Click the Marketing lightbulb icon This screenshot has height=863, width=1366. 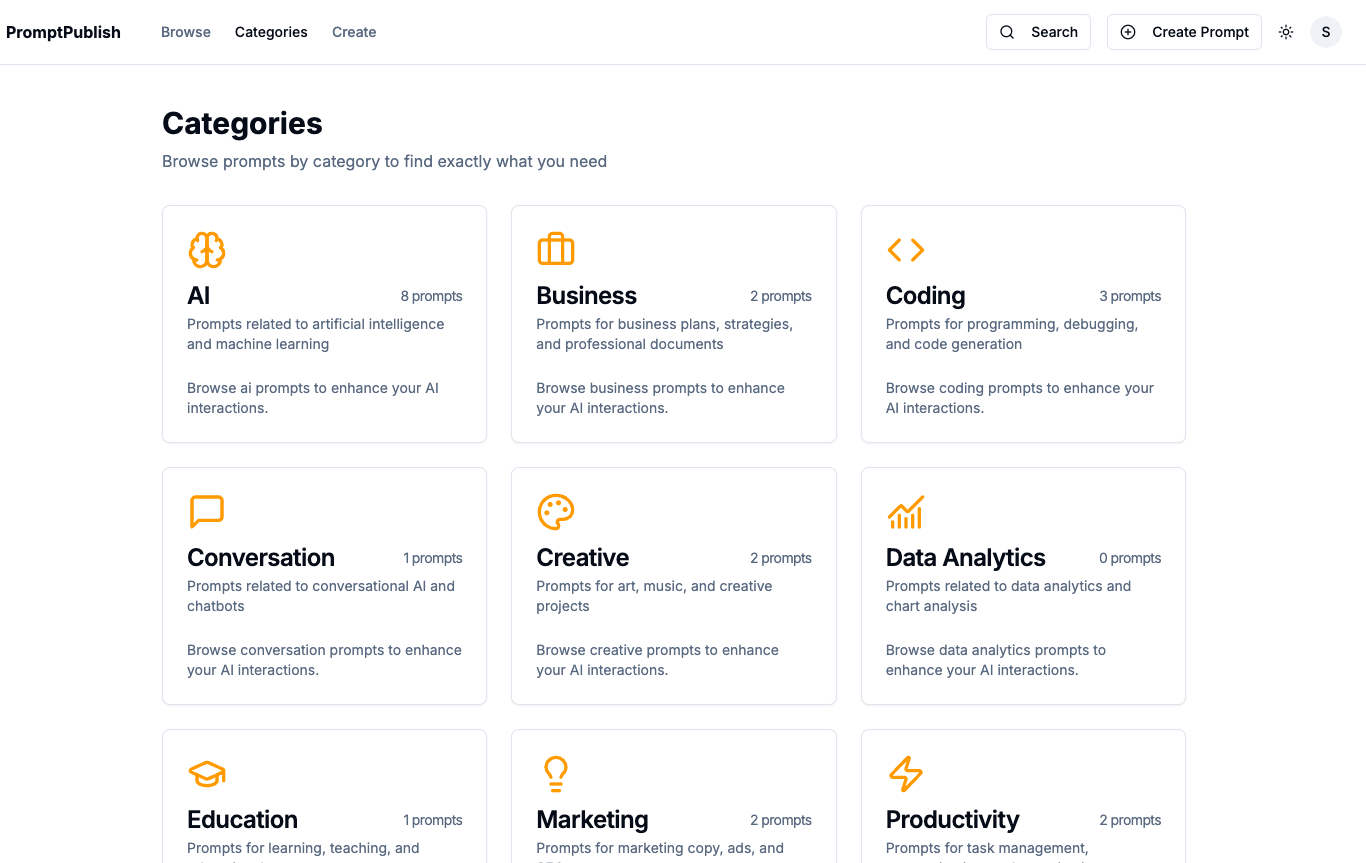point(556,774)
